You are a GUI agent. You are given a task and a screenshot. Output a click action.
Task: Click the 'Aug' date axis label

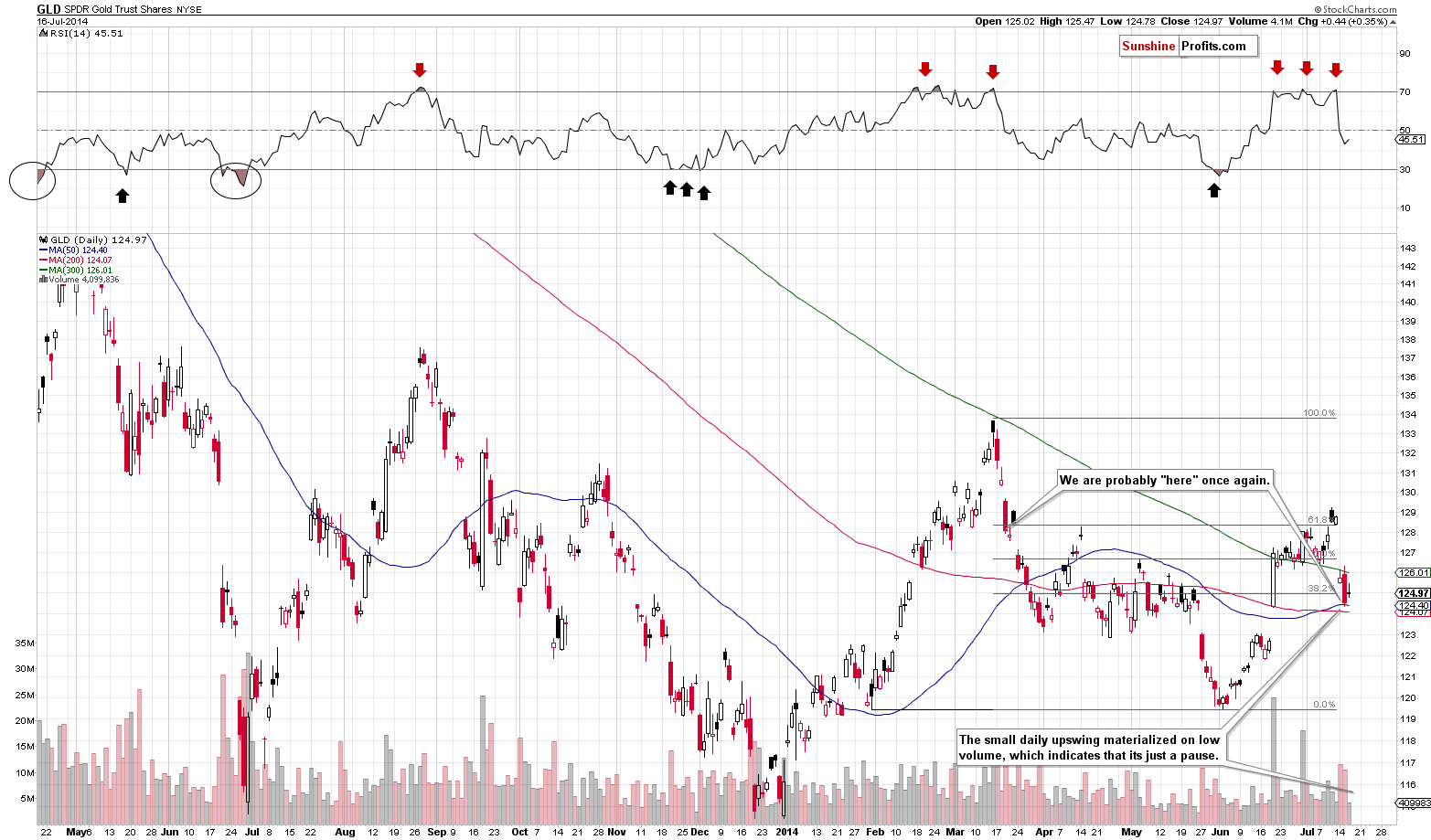(345, 833)
